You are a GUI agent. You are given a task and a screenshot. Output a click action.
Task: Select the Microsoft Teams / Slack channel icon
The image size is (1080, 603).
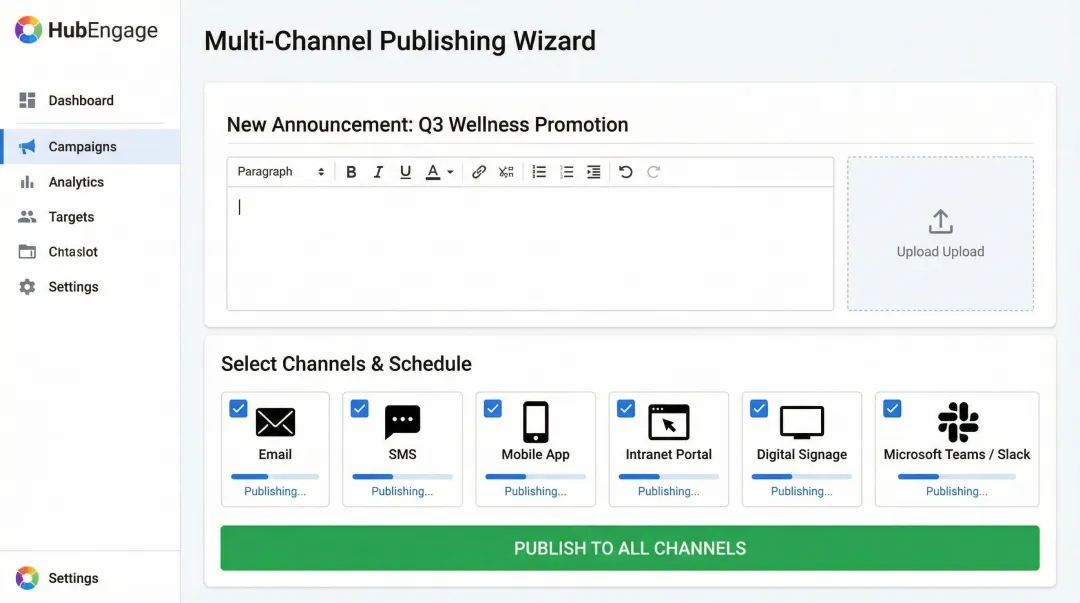(x=957, y=422)
